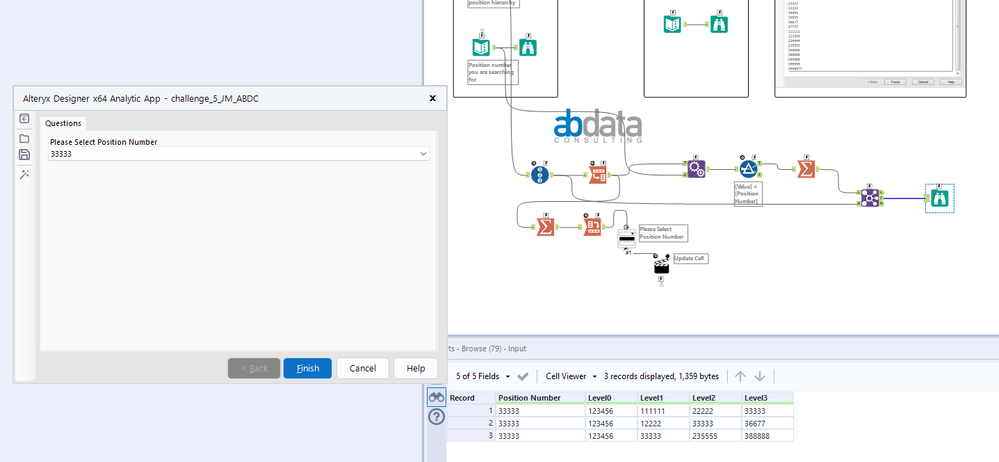Click the Level1 cell with value 111111
The image size is (999, 462).
point(664,411)
